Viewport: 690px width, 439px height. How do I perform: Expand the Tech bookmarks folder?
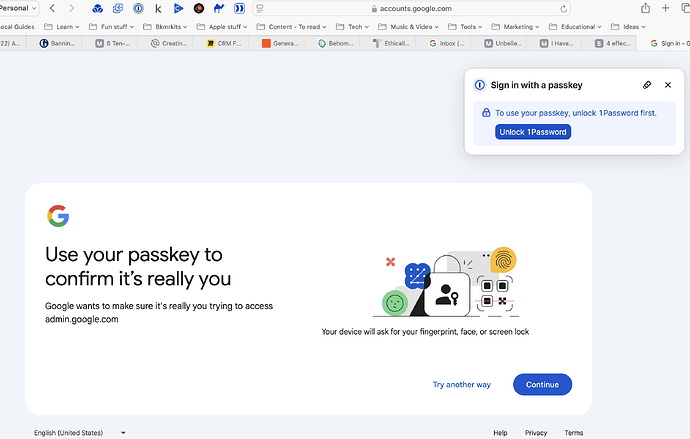[352, 27]
